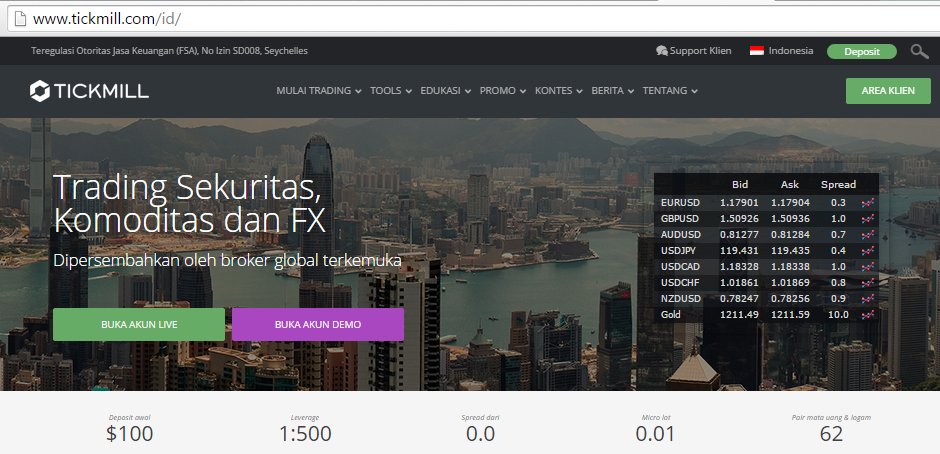
Task: Open chart icon for USDJPY row
Action: point(867,251)
